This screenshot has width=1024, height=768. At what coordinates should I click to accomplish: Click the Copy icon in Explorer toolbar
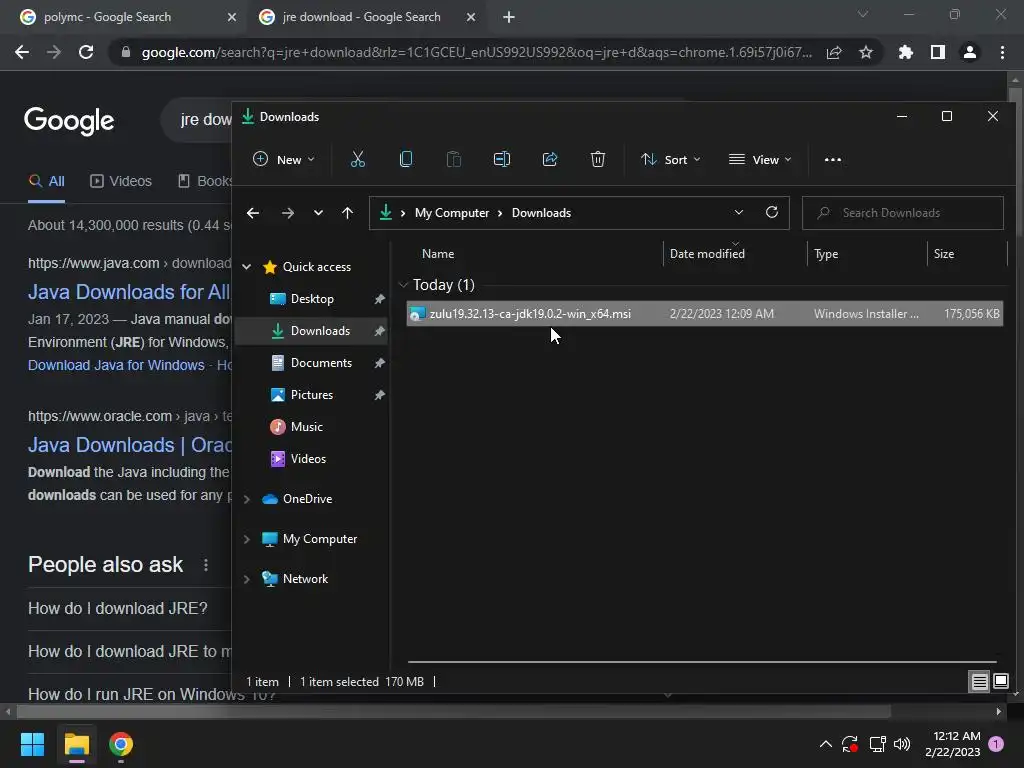click(x=406, y=159)
